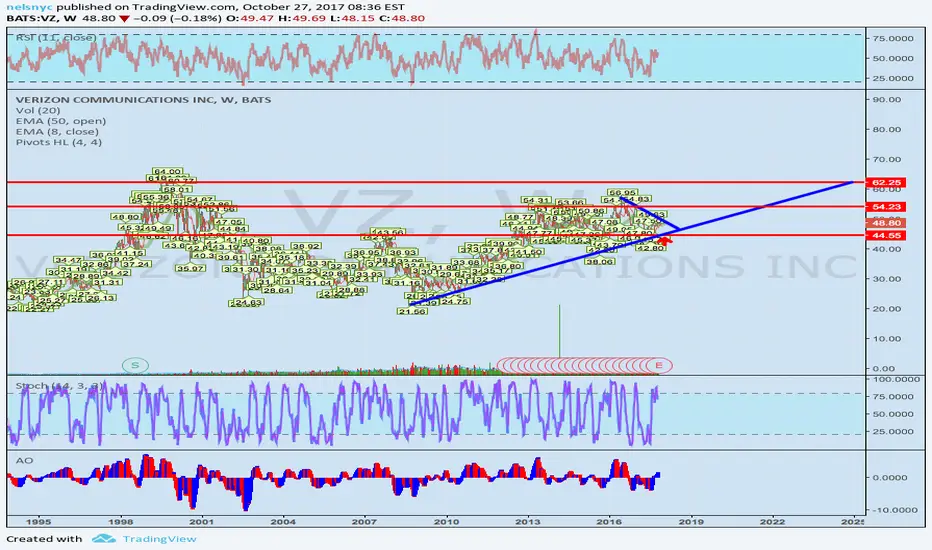
Task: Click the 2007 year on time axis
Action: click(x=364, y=522)
